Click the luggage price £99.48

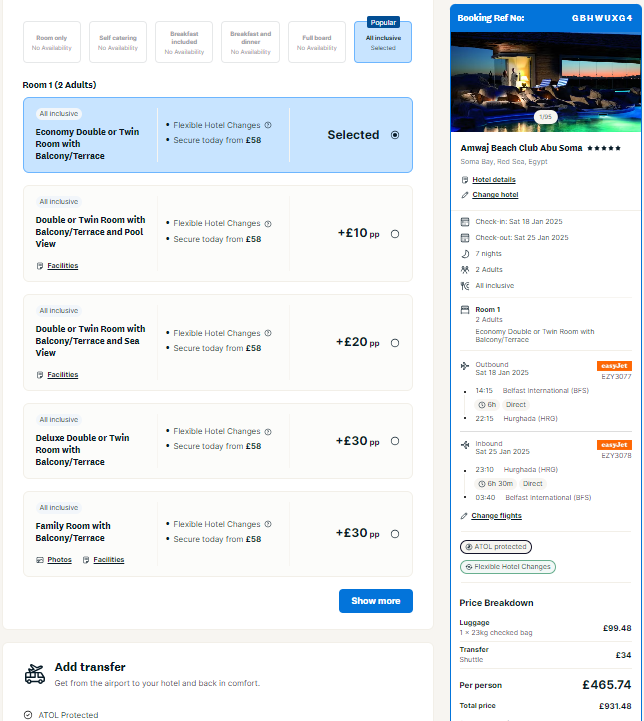coord(617,628)
